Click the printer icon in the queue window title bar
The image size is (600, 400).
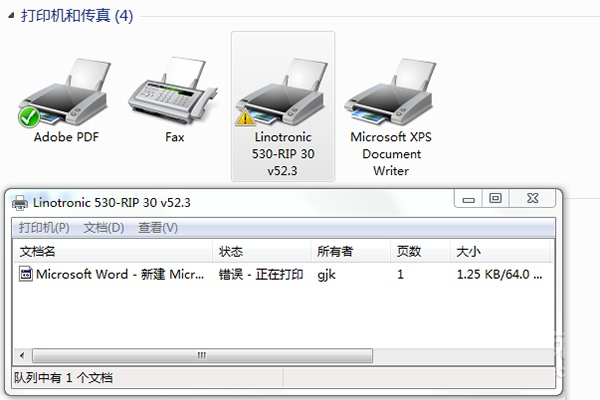(20, 202)
